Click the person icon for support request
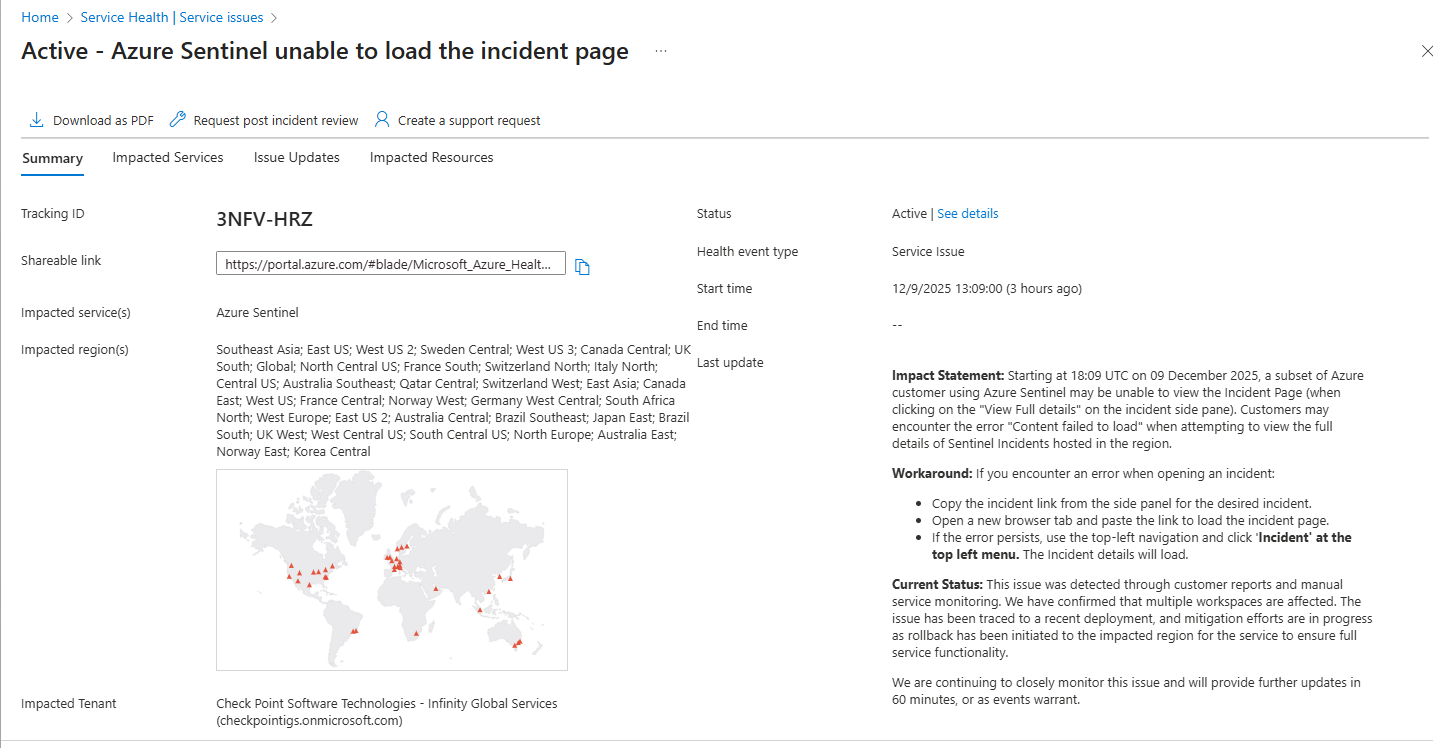 [x=382, y=120]
